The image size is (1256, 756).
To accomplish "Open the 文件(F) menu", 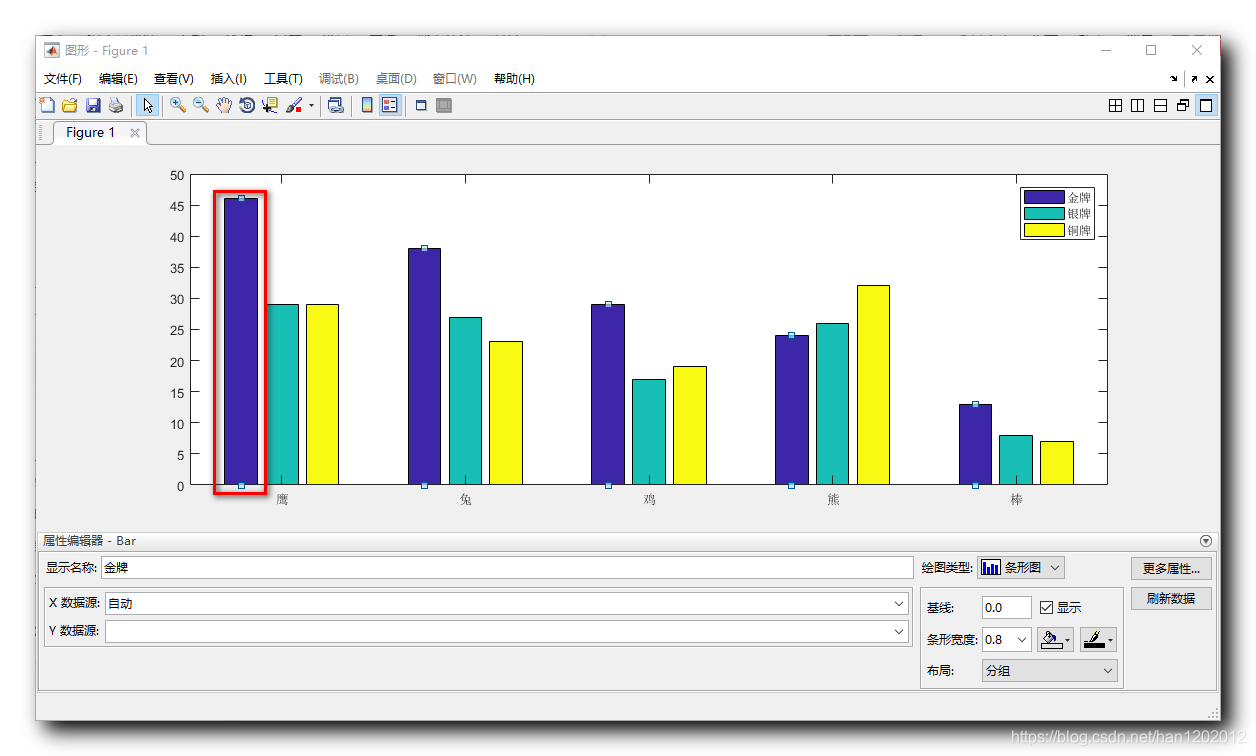I will (x=63, y=79).
